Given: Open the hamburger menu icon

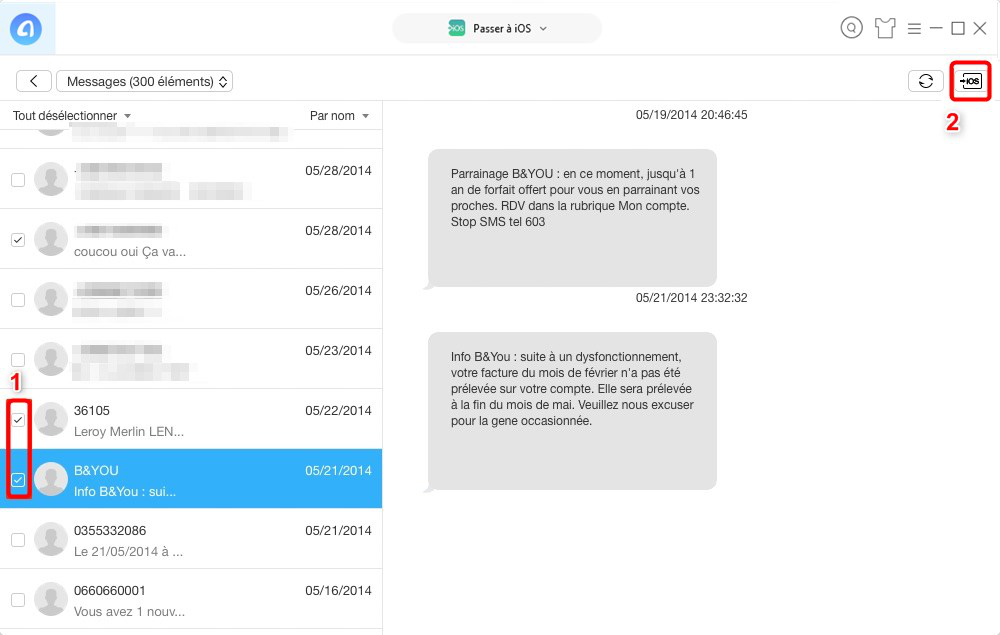Looking at the screenshot, I should tap(915, 27).
